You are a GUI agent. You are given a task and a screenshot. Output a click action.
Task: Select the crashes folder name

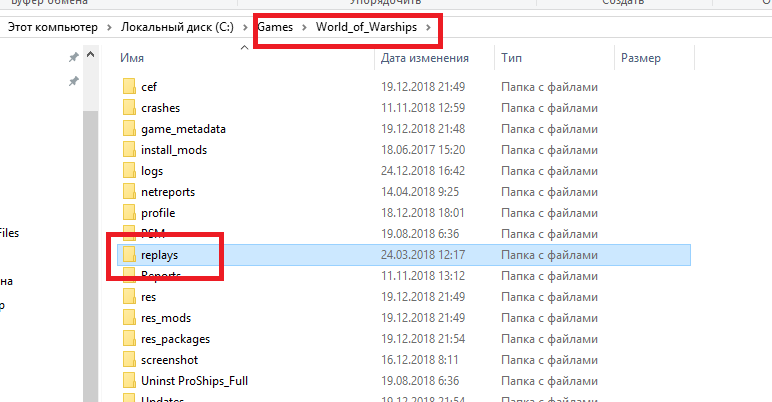[161, 108]
